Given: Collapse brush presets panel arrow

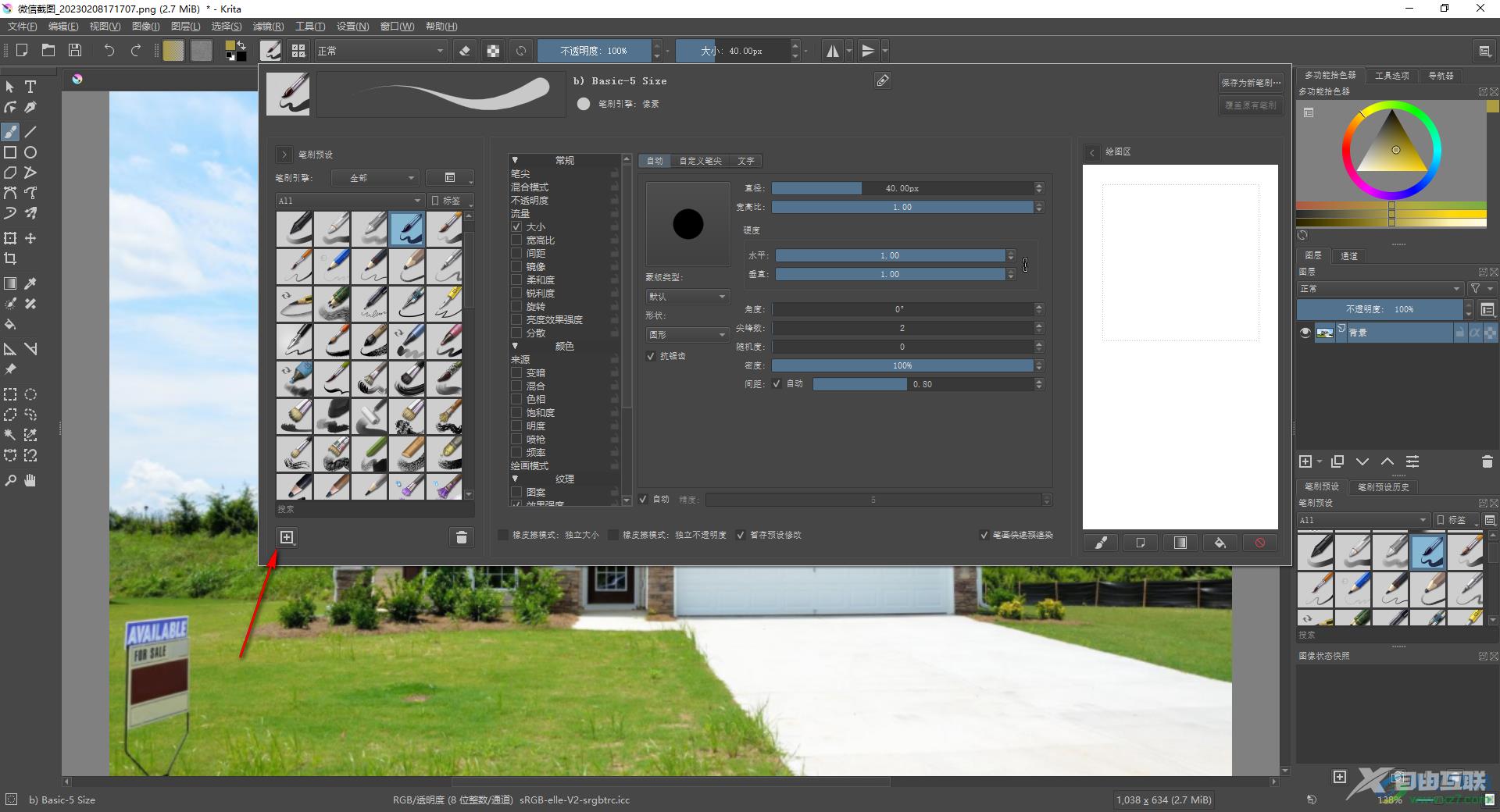Looking at the screenshot, I should pos(284,155).
